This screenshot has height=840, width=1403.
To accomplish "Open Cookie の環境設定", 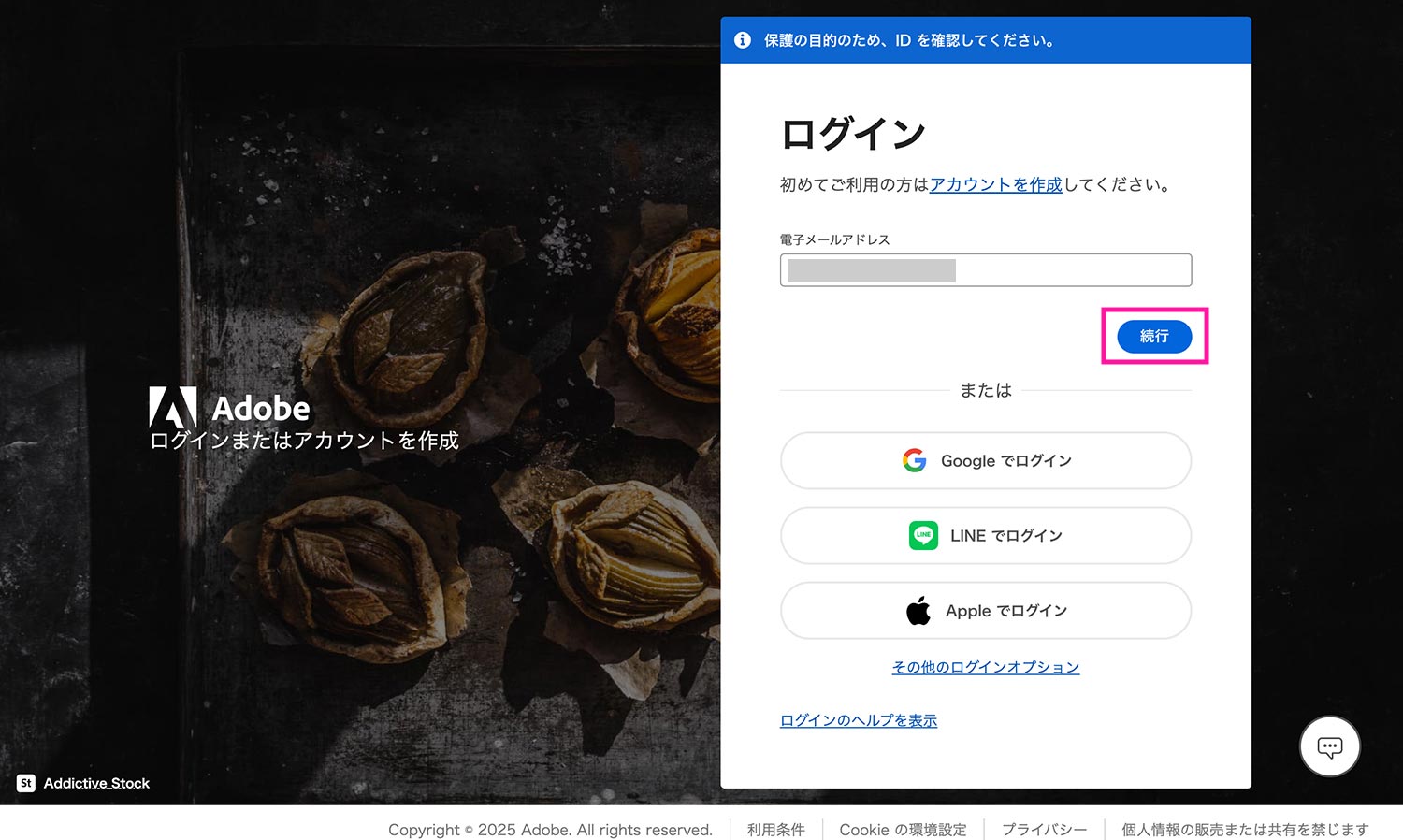I will click(904, 829).
